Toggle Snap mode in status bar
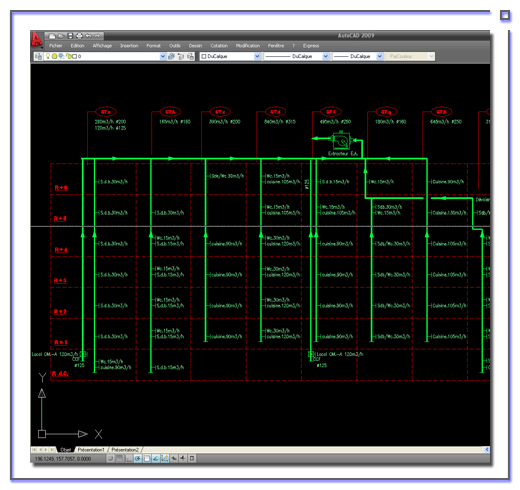This screenshot has width=520, height=490. tap(111, 459)
